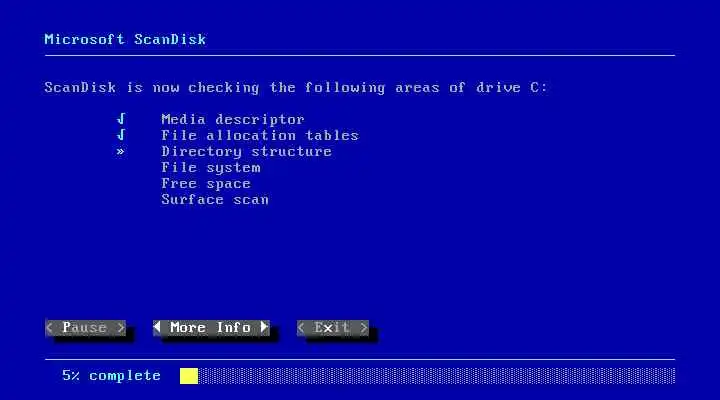Select the Free space text
Viewport: 720px width, 400px height.
(x=206, y=184)
